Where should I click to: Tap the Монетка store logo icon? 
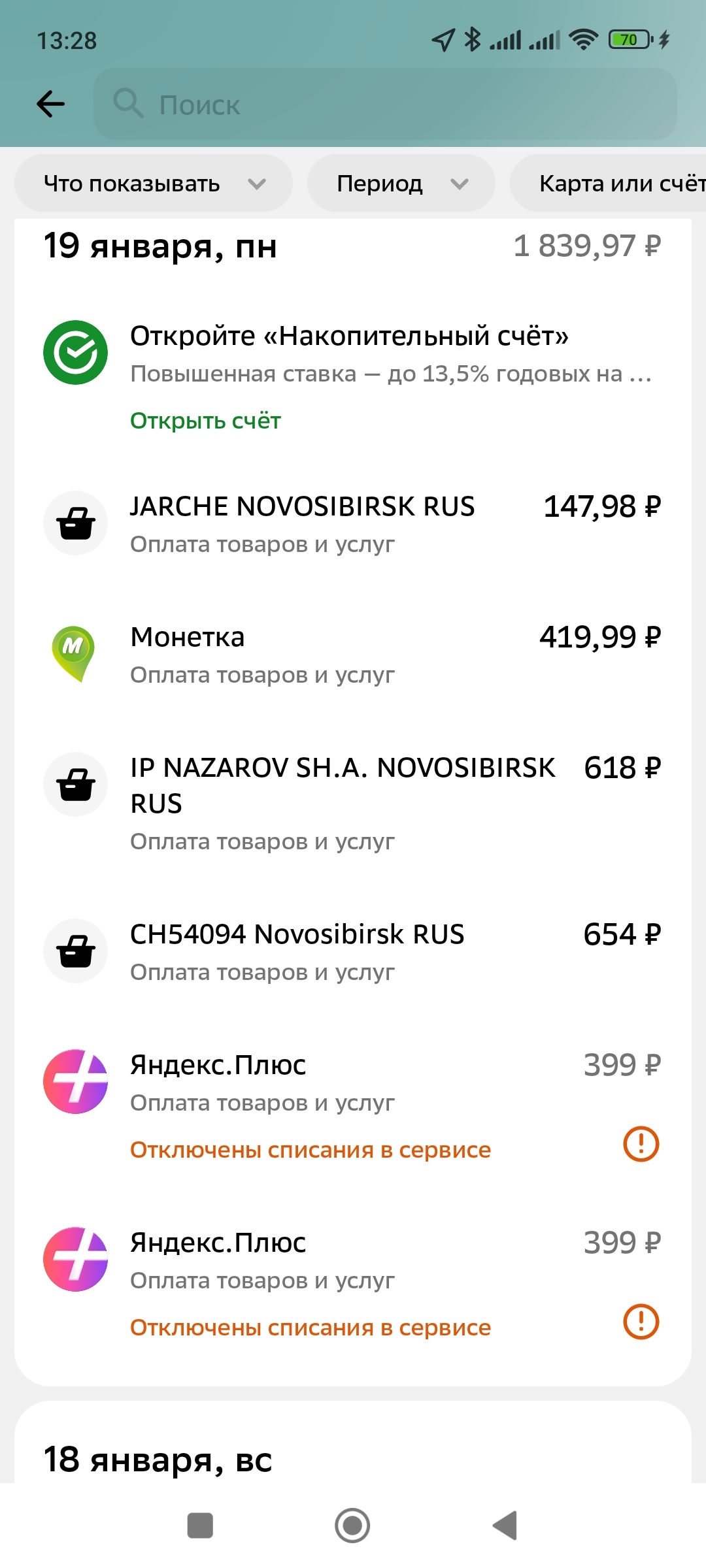click(74, 654)
